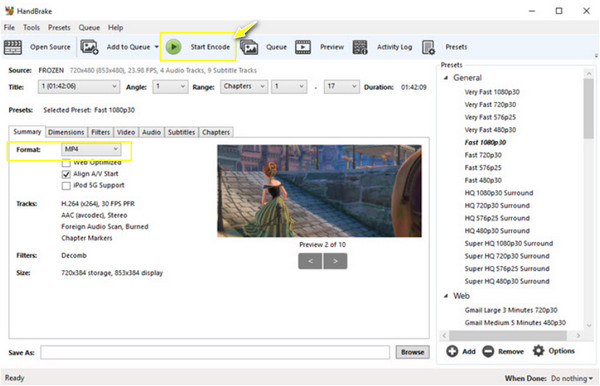Viewport: 600px width, 386px height.
Task: Open the Title dropdown
Action: click(79, 86)
